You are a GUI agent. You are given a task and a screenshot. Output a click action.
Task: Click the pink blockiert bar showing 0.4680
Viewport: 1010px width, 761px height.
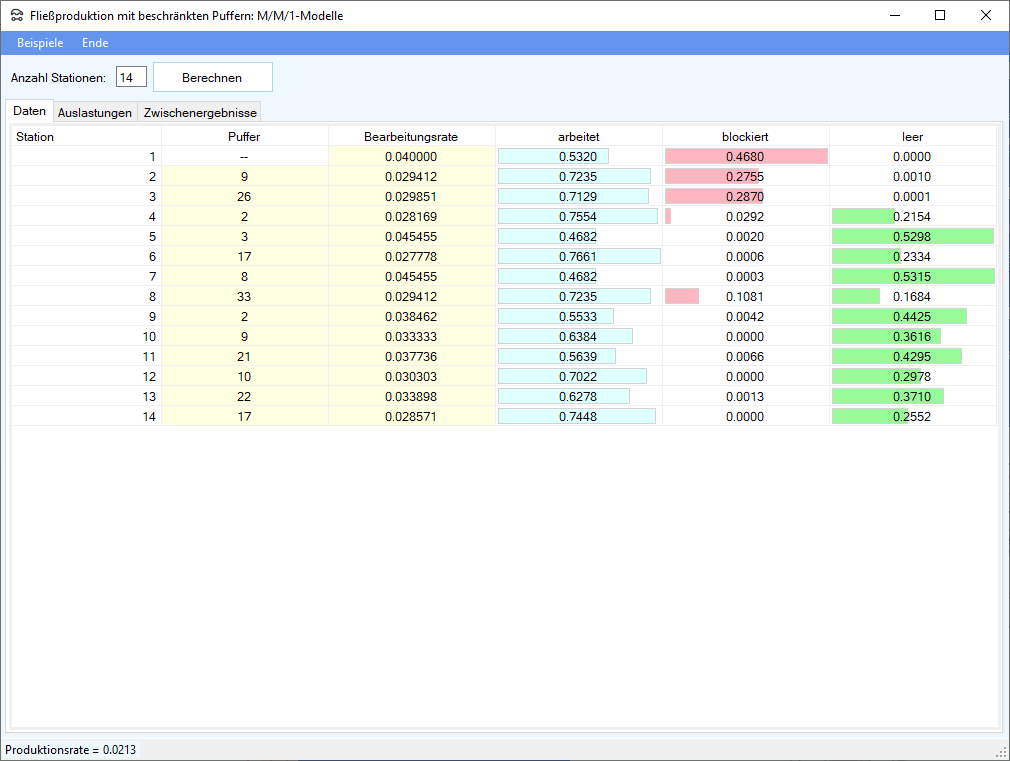[x=745, y=157]
